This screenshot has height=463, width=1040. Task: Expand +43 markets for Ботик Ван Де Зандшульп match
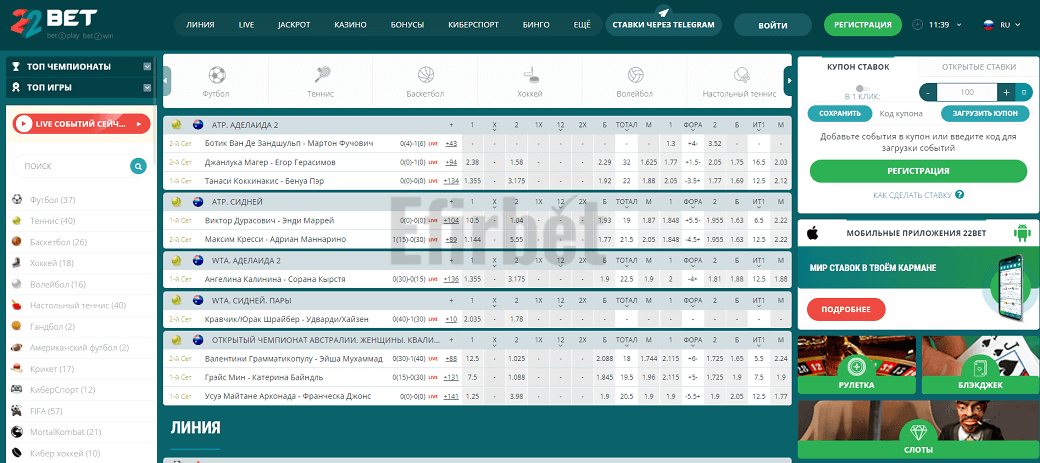[x=451, y=143]
